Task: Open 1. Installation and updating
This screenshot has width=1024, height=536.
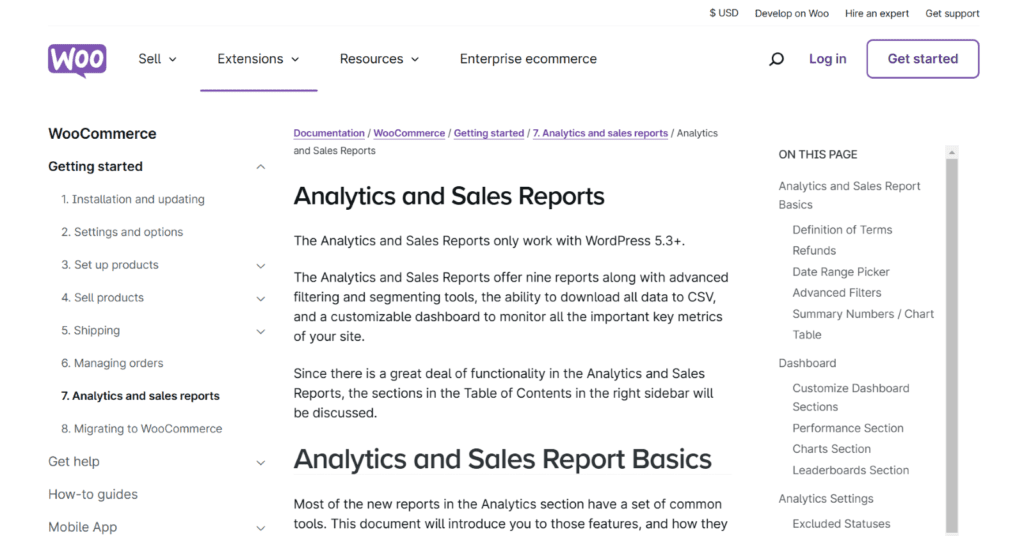Action: tap(133, 199)
